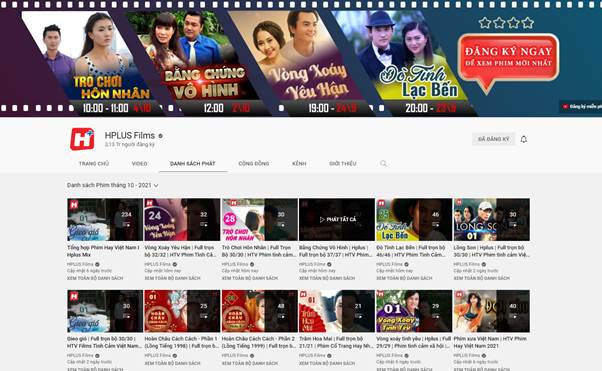Click the Long Sơn Hplus Full trọn bộ title

pos(491,251)
